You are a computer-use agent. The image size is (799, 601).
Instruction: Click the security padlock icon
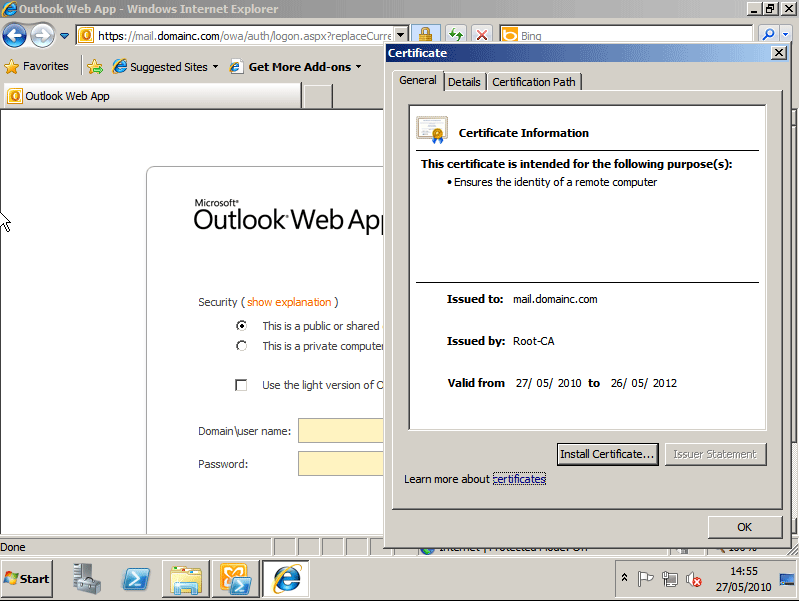click(425, 35)
